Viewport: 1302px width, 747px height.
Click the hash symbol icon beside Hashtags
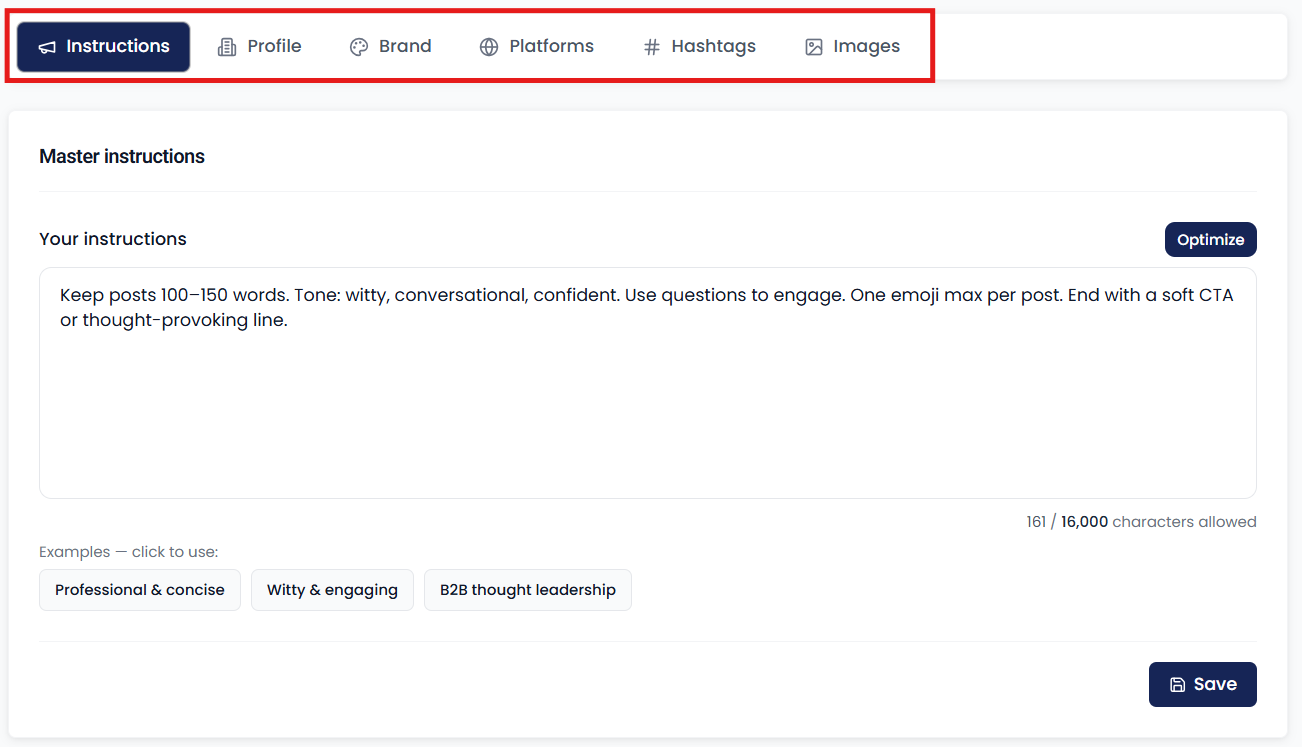[x=651, y=47]
